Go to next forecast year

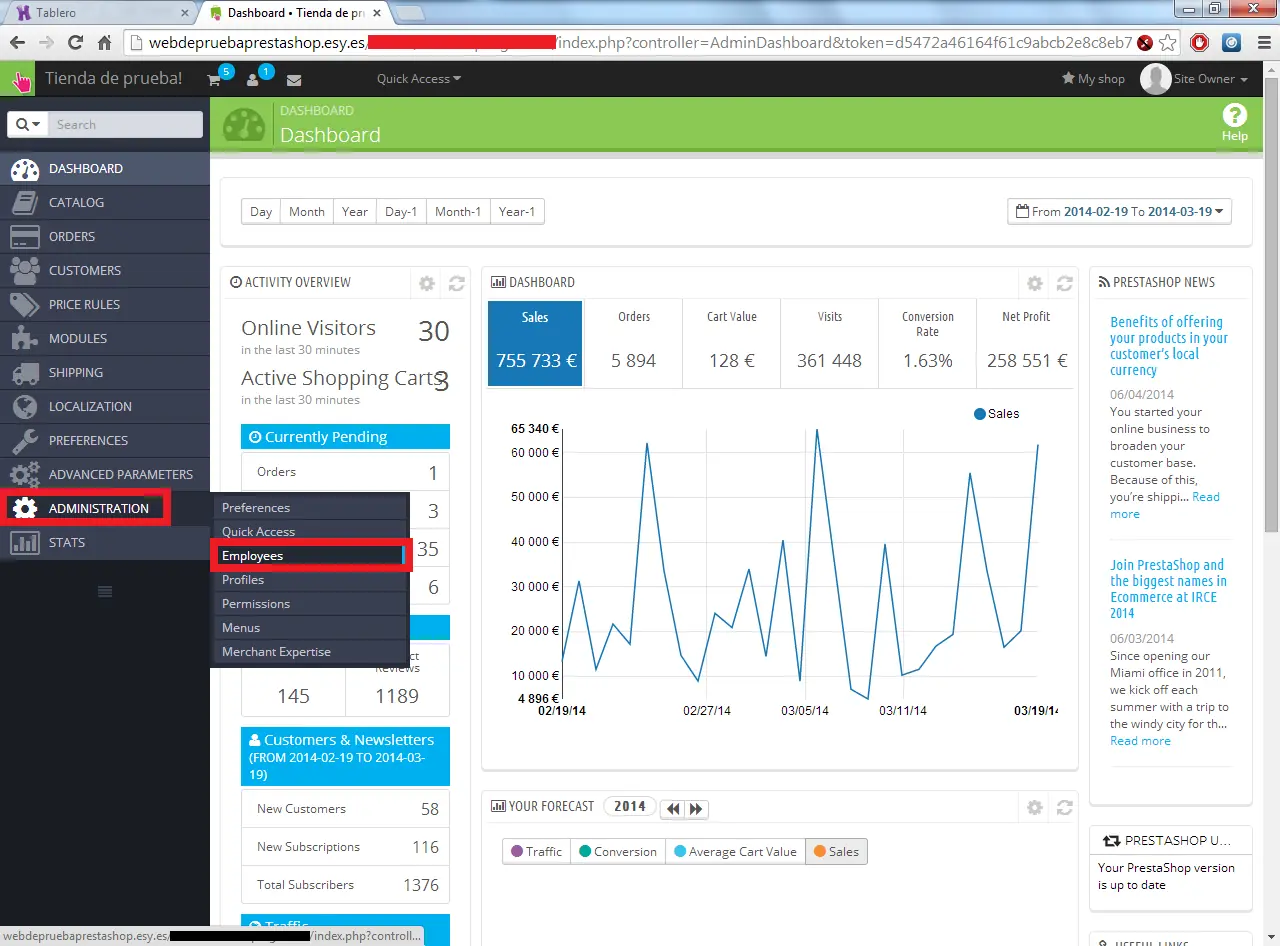[696, 808]
